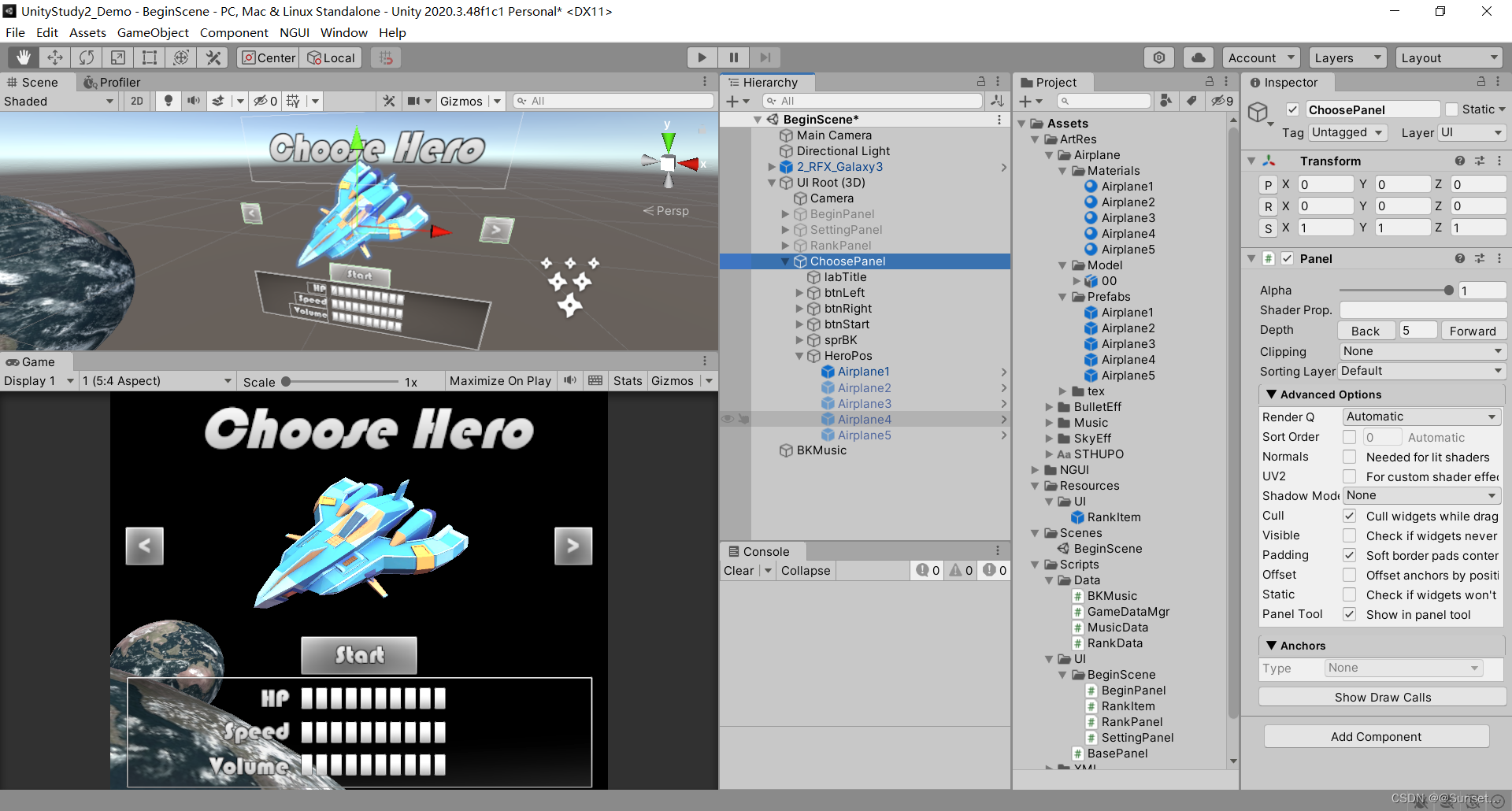Viewport: 1512px width, 811px height.
Task: Step one frame forward
Action: (x=765, y=57)
